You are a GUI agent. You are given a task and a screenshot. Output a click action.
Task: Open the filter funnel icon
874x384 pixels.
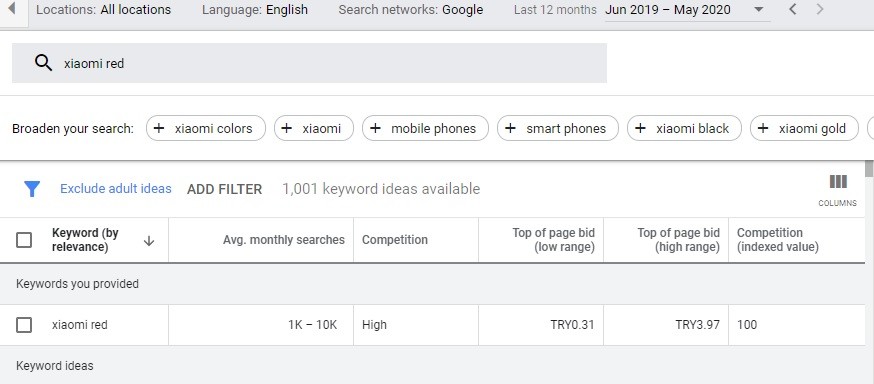coord(32,189)
